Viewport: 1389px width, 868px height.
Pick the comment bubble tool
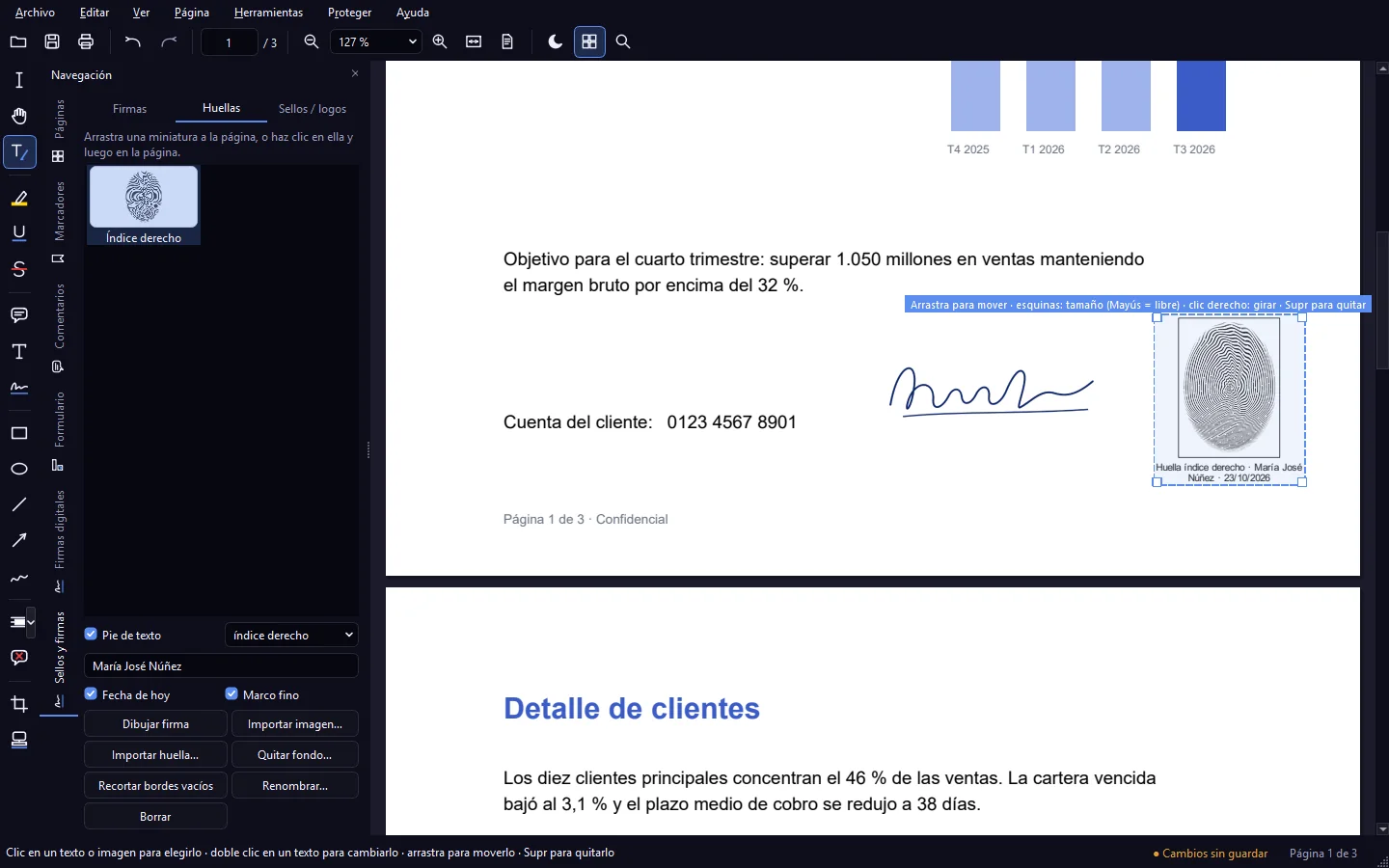(19, 315)
